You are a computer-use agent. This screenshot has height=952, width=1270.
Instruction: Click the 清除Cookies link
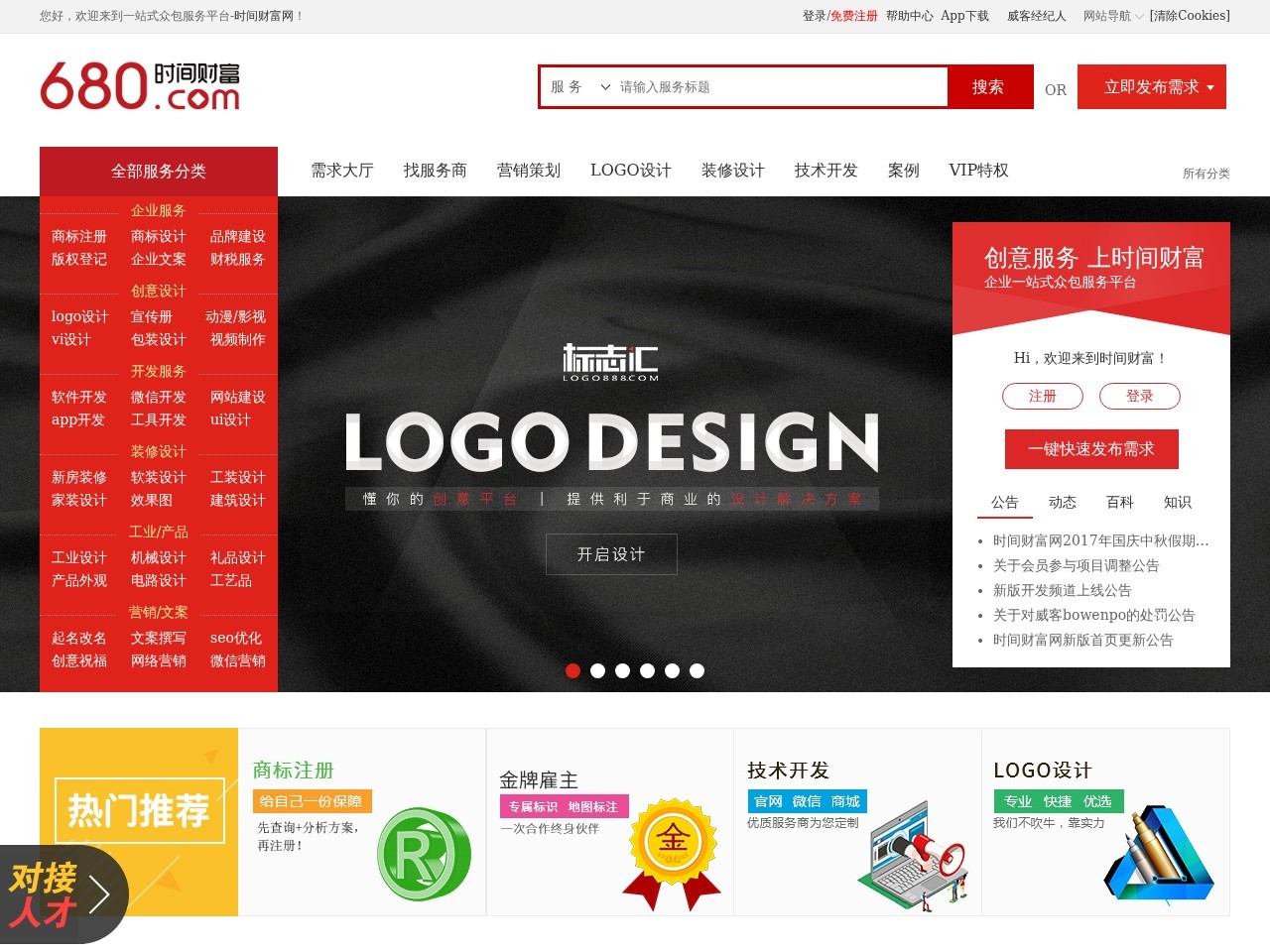coord(1190,16)
